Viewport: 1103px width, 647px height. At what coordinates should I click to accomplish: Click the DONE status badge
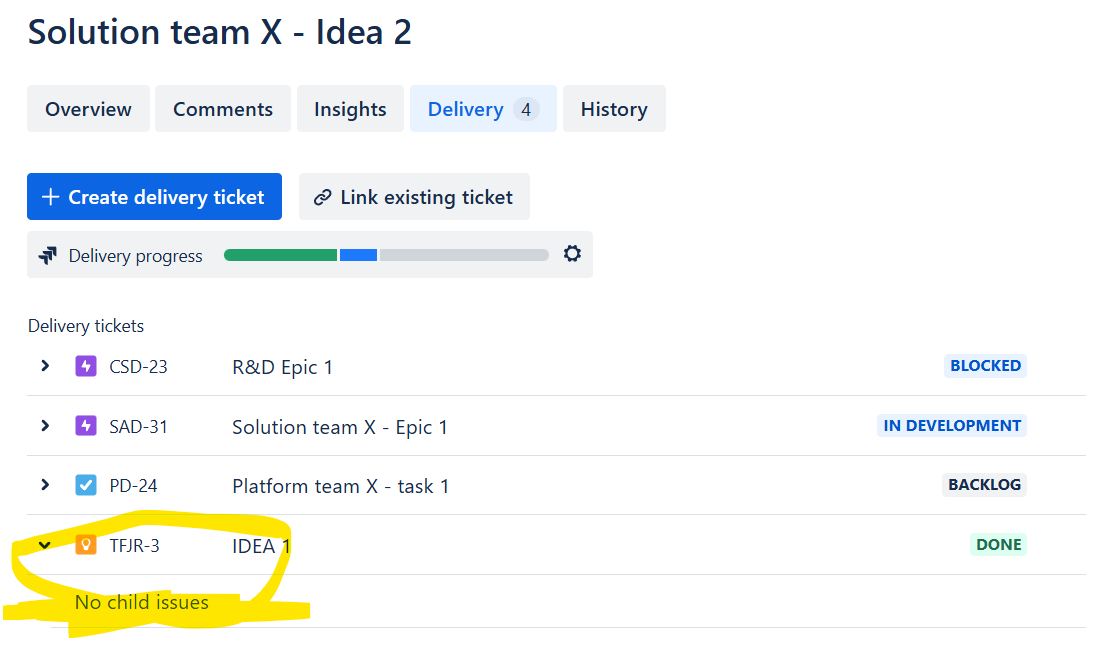(x=999, y=544)
